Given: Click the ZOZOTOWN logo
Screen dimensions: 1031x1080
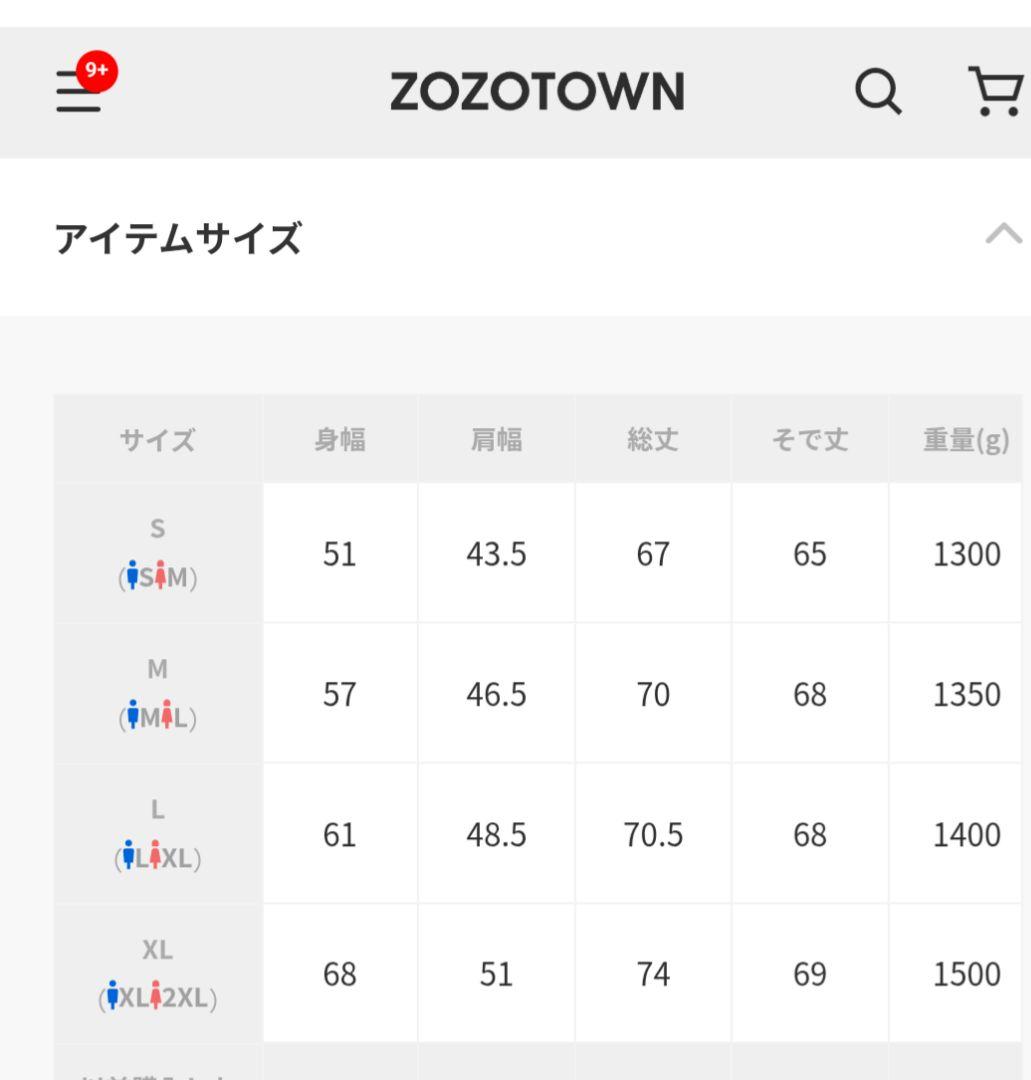Looking at the screenshot, I should [x=537, y=92].
